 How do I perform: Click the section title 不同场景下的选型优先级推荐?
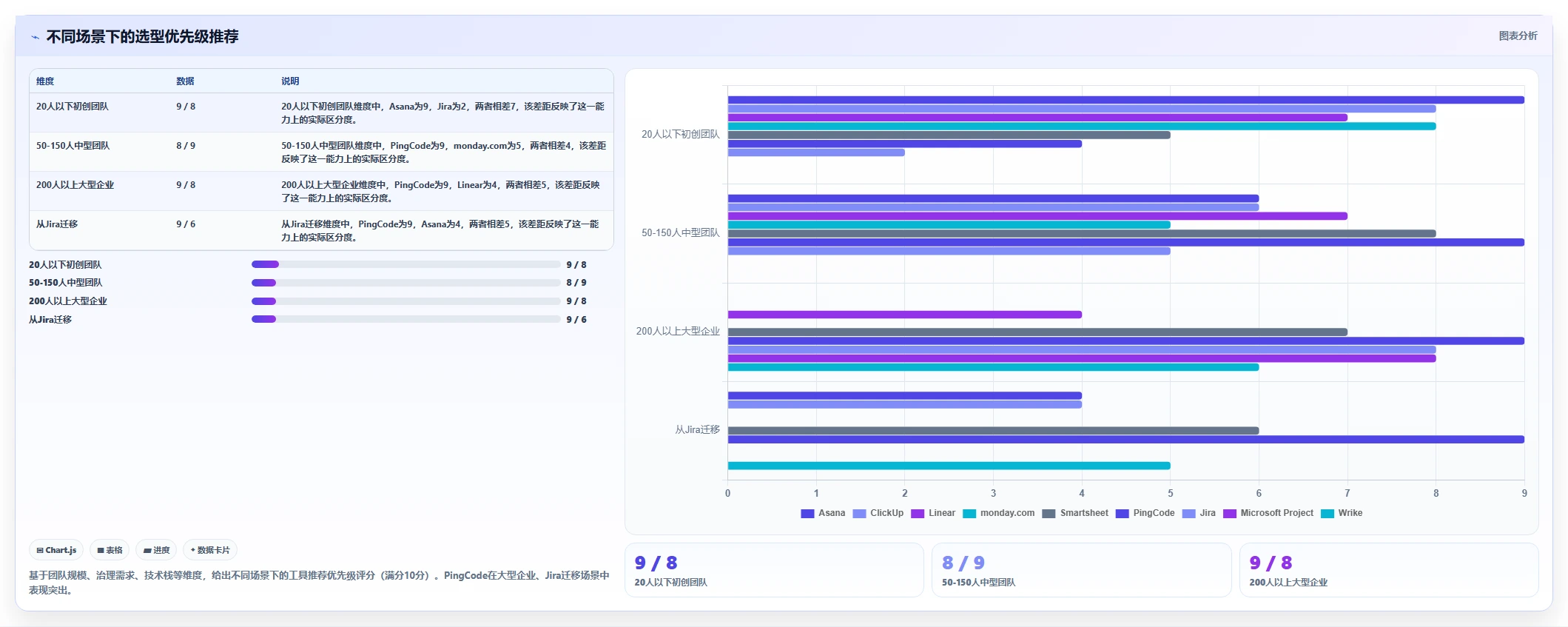coord(142,36)
